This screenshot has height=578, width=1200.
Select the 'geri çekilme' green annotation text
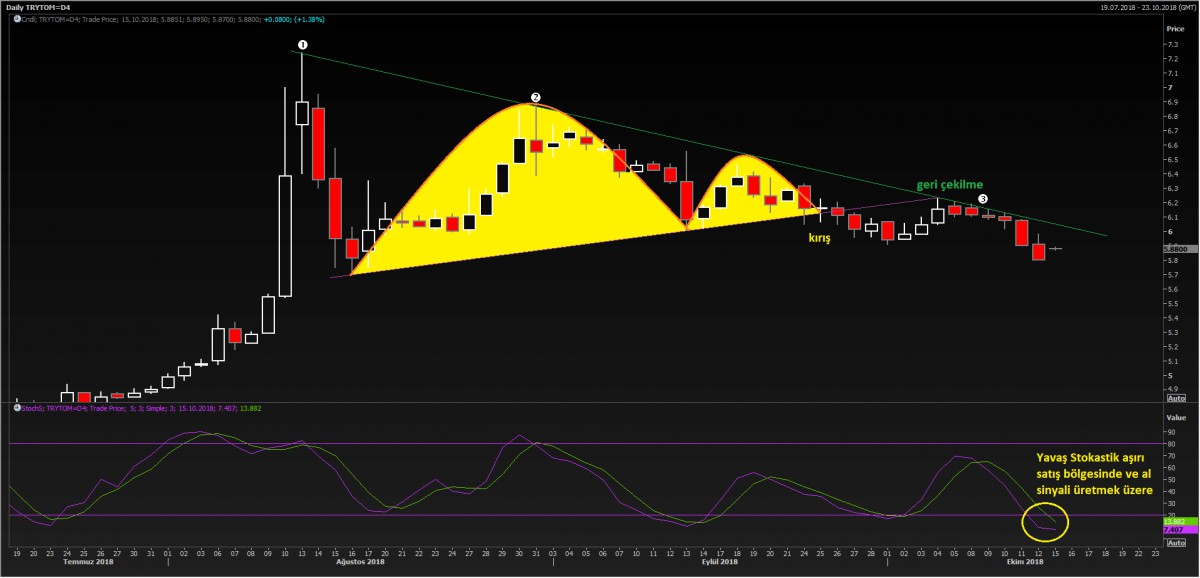pyautogui.click(x=950, y=185)
